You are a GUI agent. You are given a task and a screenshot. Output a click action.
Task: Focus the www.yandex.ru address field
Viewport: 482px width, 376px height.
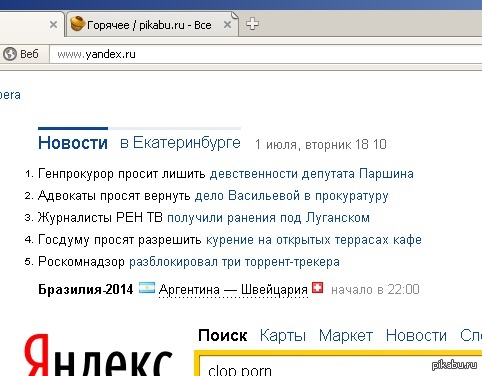pyautogui.click(x=265, y=54)
